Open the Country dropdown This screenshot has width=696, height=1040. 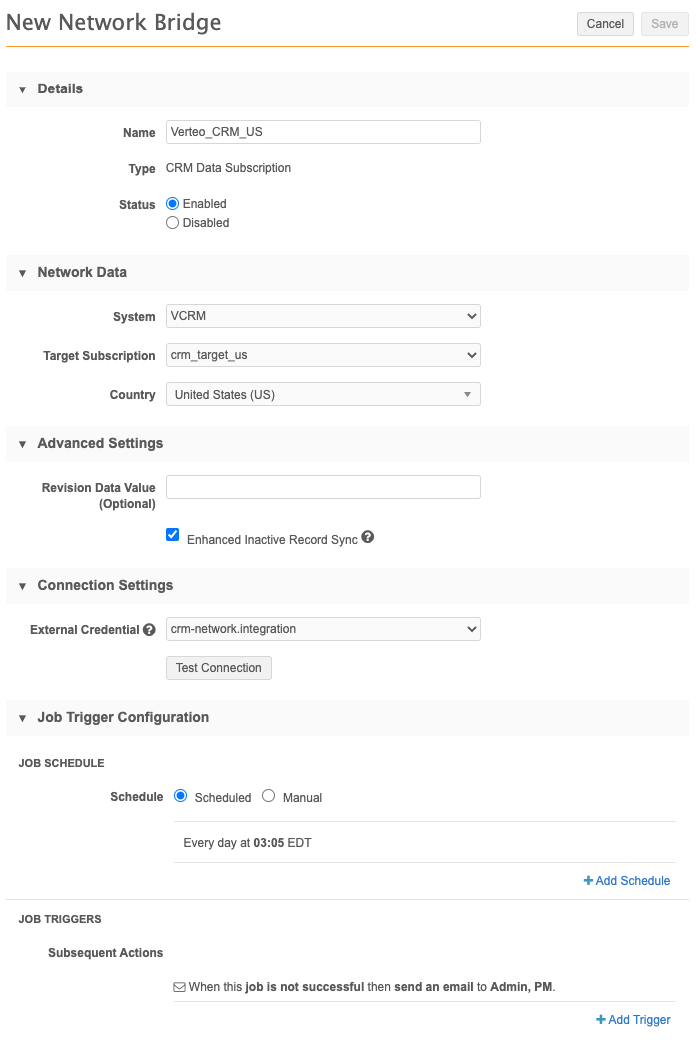coord(323,395)
